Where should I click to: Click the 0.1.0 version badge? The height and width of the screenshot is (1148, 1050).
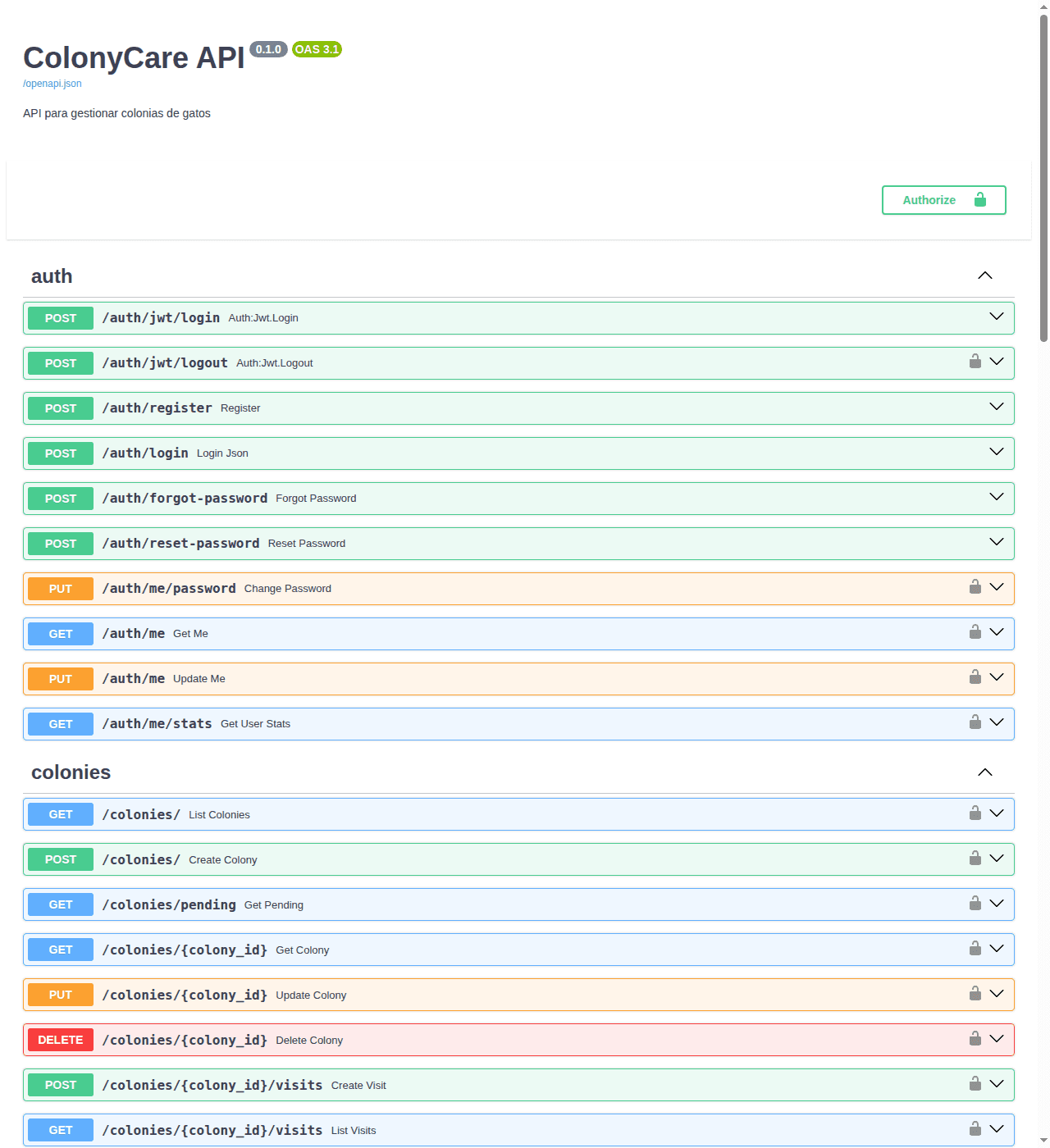click(268, 49)
